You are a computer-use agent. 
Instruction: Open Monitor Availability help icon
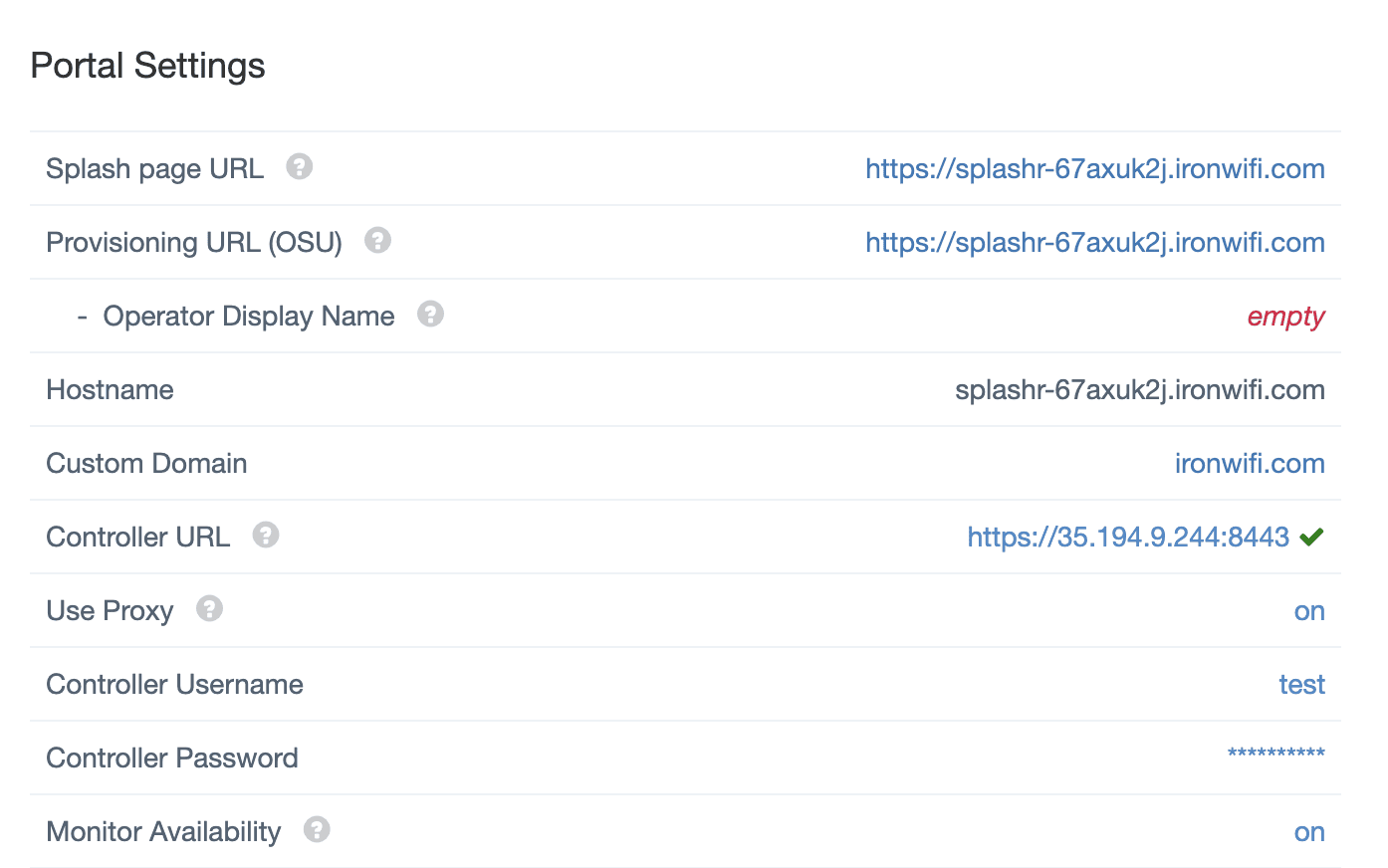[x=317, y=829]
